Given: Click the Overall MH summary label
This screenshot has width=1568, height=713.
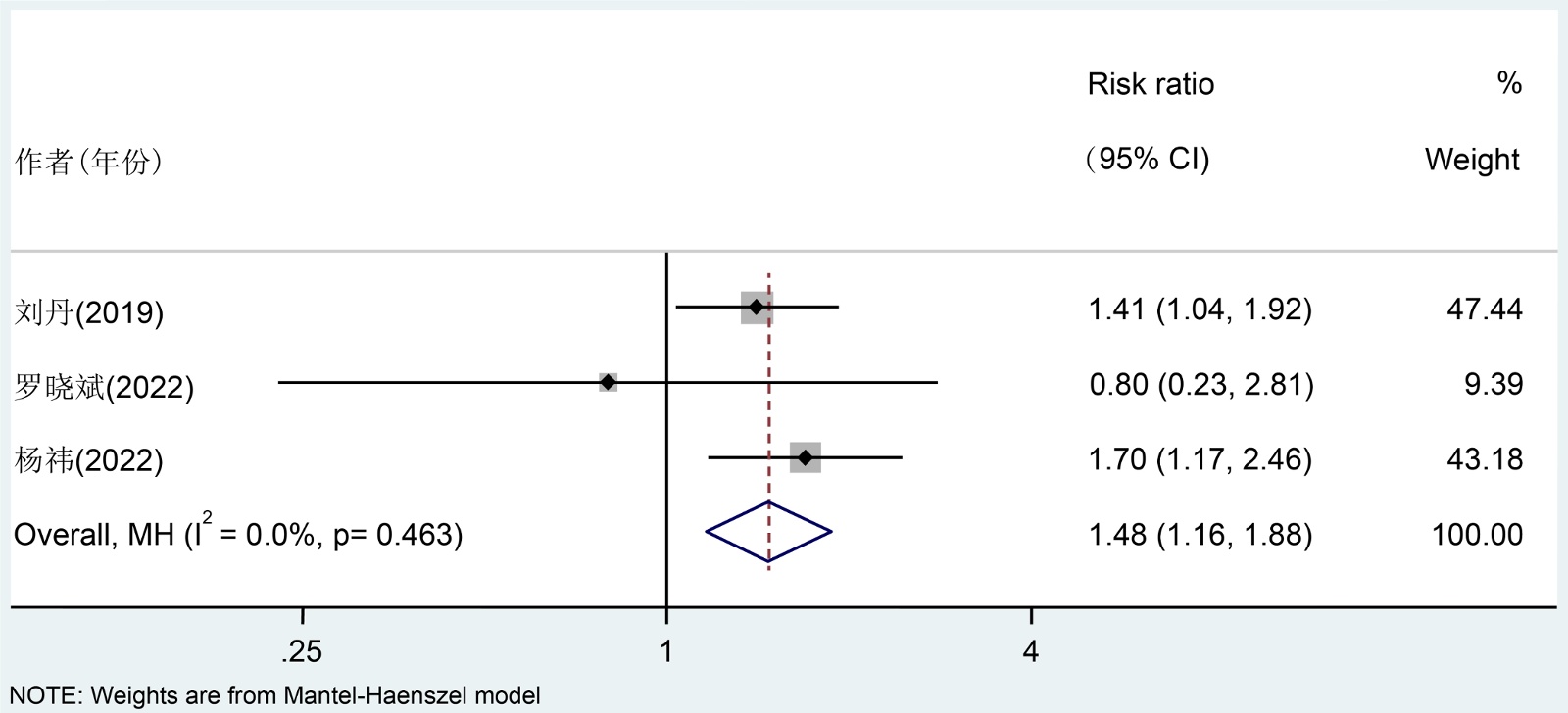Looking at the screenshot, I should pyautogui.click(x=238, y=534).
